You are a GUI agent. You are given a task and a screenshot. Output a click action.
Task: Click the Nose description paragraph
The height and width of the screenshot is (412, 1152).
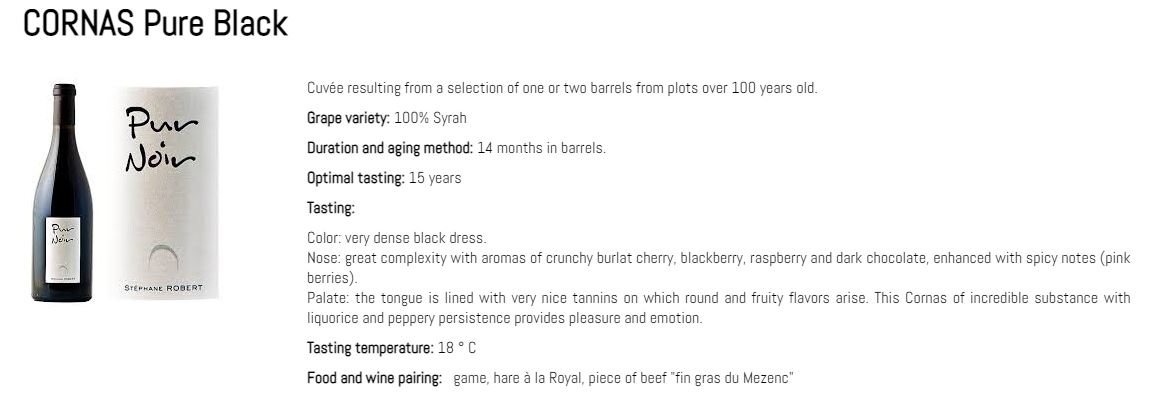(x=719, y=268)
